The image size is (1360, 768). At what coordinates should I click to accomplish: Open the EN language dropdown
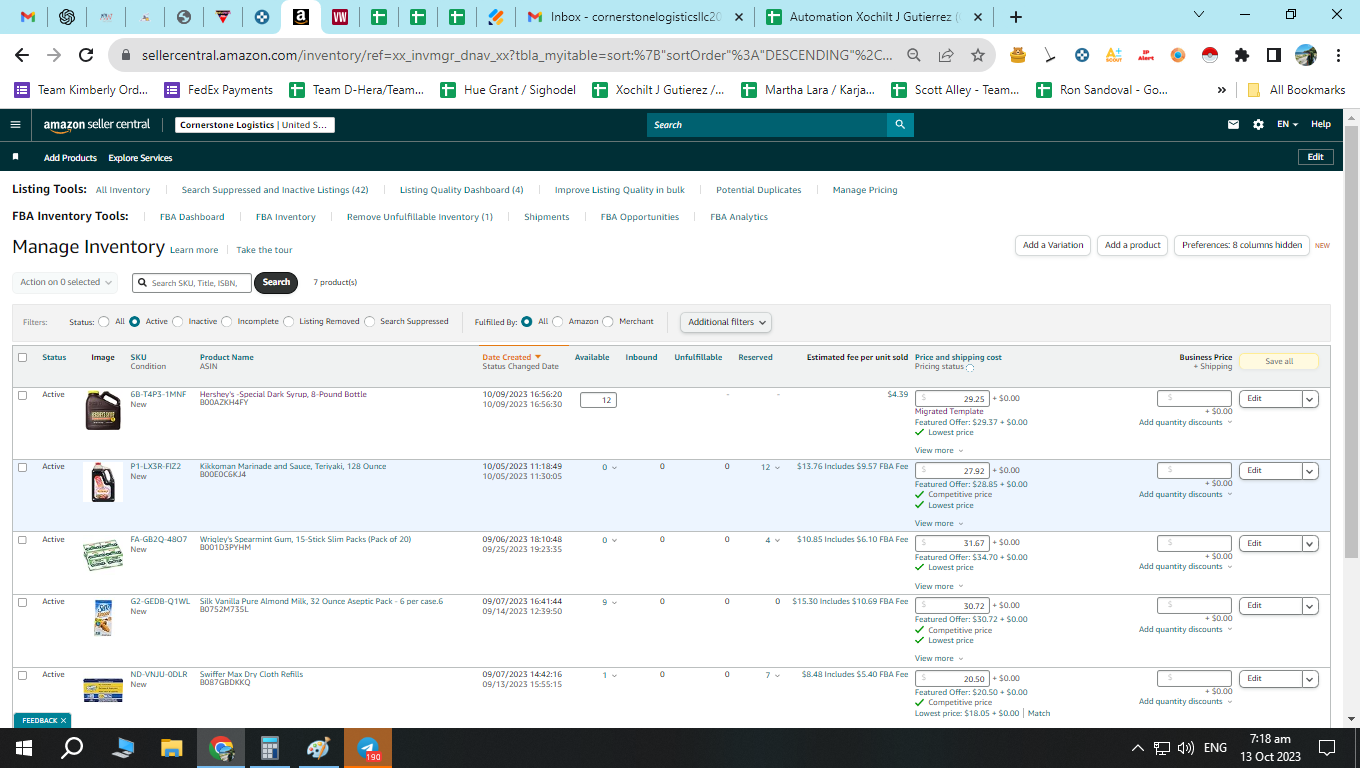[1288, 125]
